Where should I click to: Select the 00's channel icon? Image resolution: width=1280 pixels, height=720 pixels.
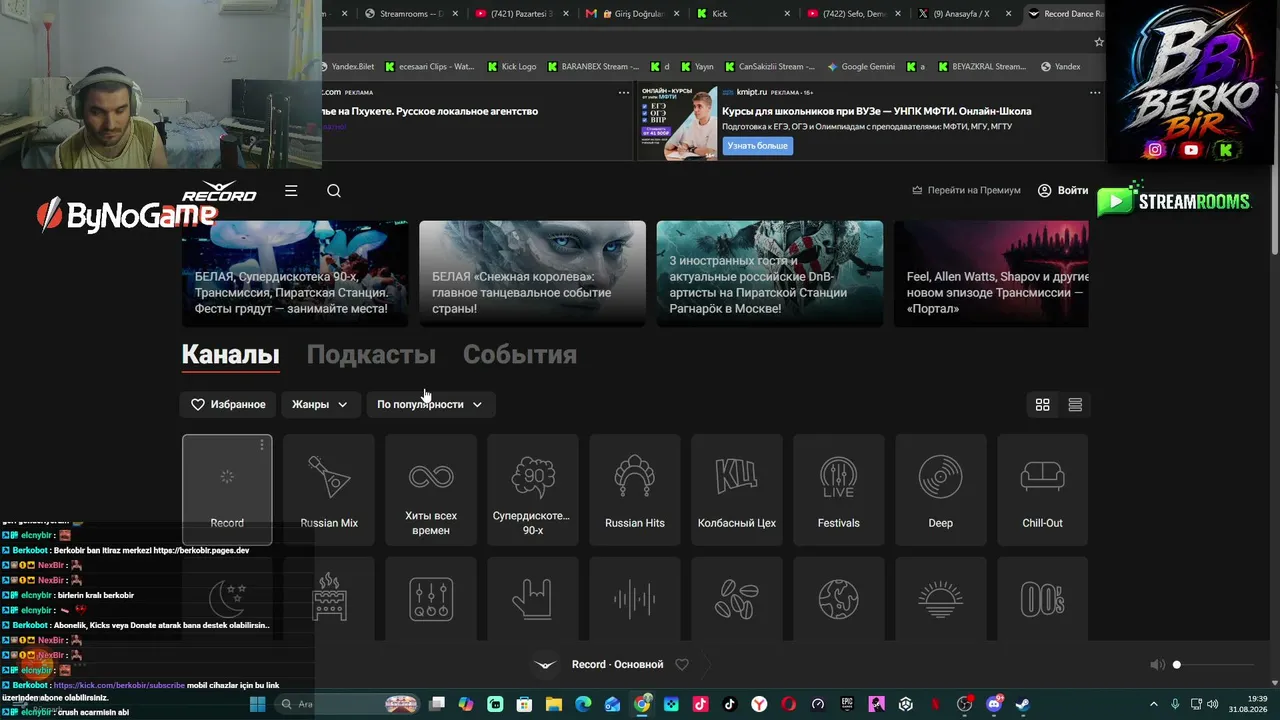pos(1043,598)
